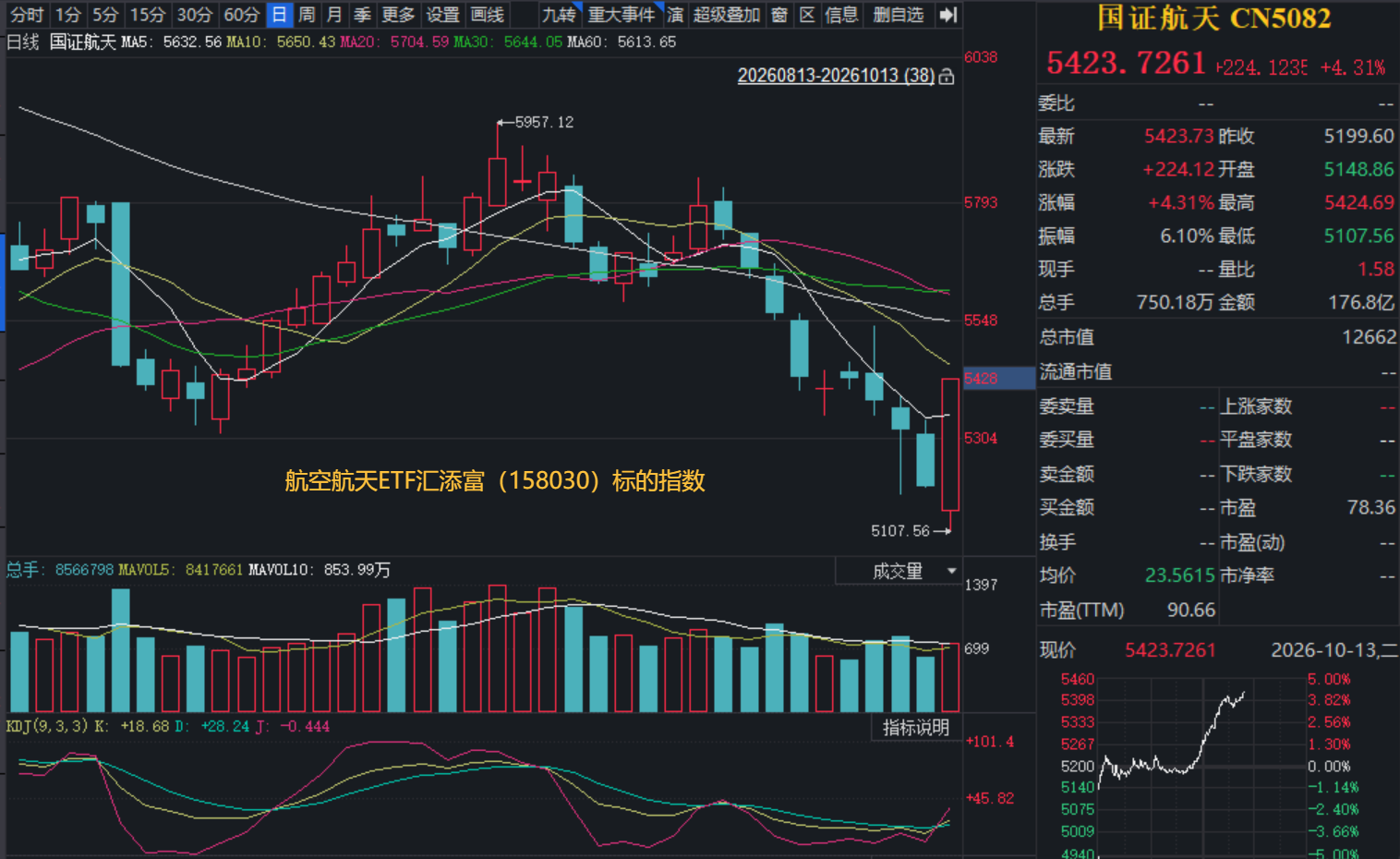Click the 区 interval statistics tool

(807, 15)
